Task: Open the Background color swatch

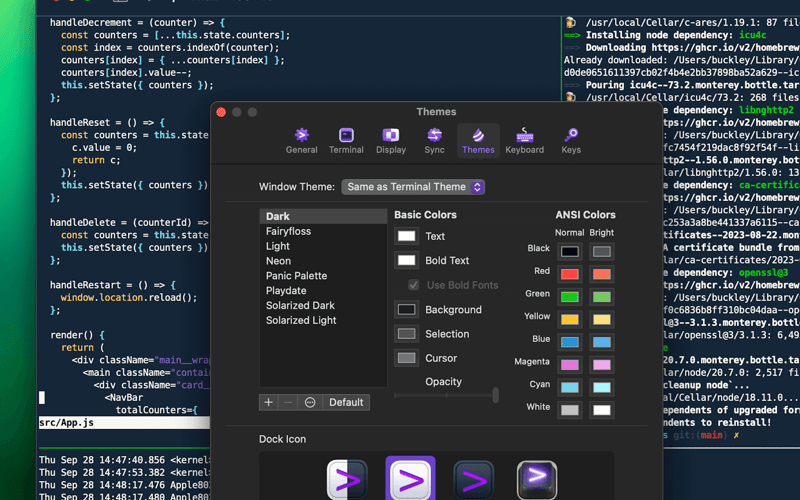Action: 406,310
